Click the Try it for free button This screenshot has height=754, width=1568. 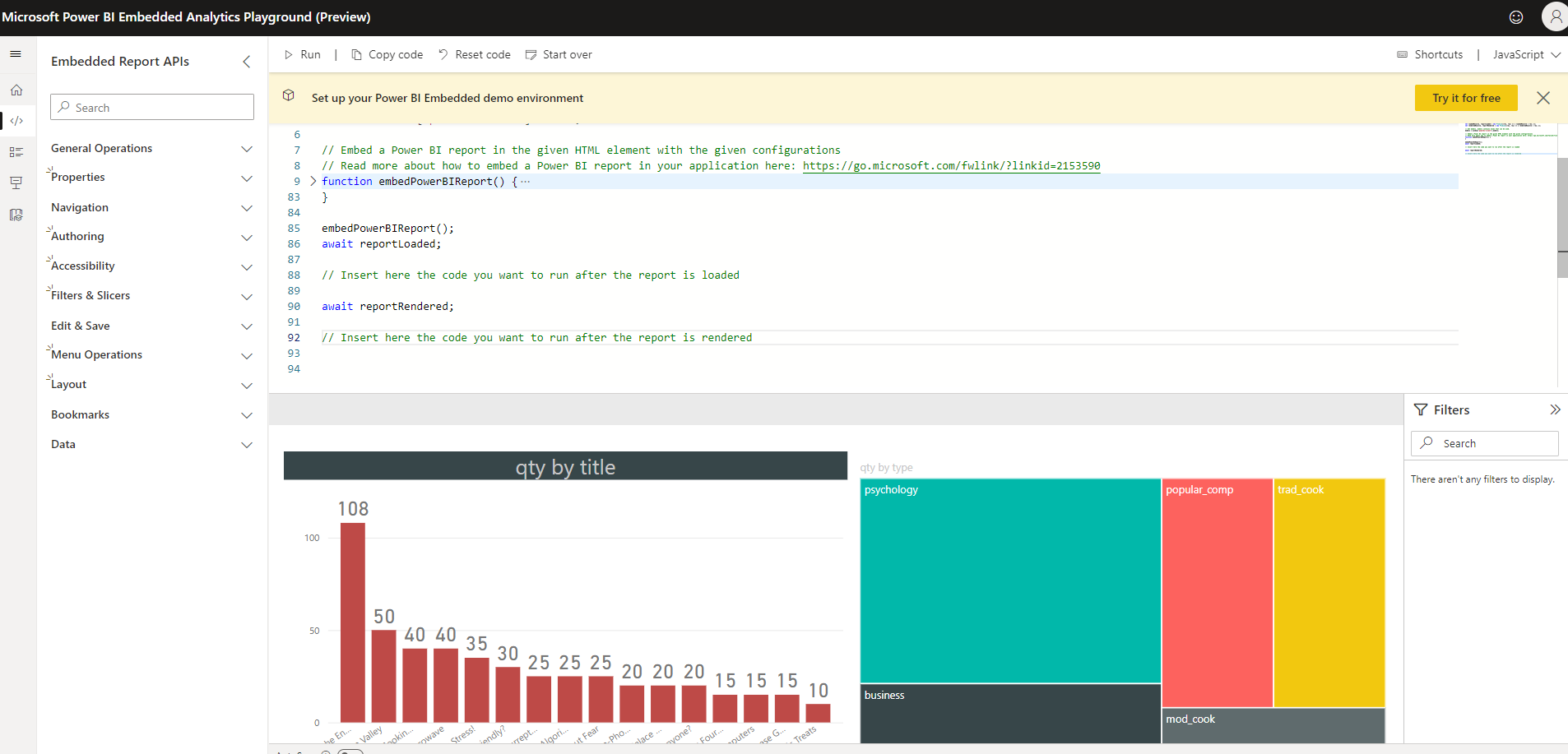(1465, 97)
